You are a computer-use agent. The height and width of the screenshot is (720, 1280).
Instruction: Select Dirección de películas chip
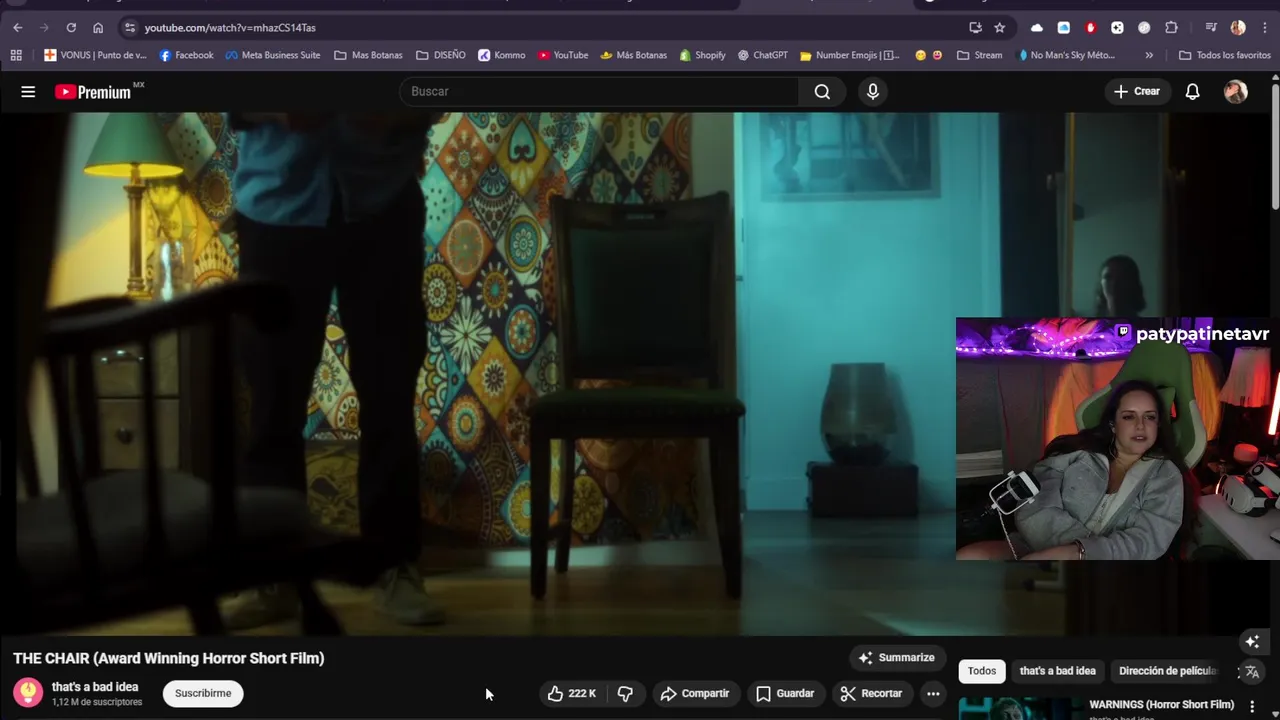pos(1167,671)
